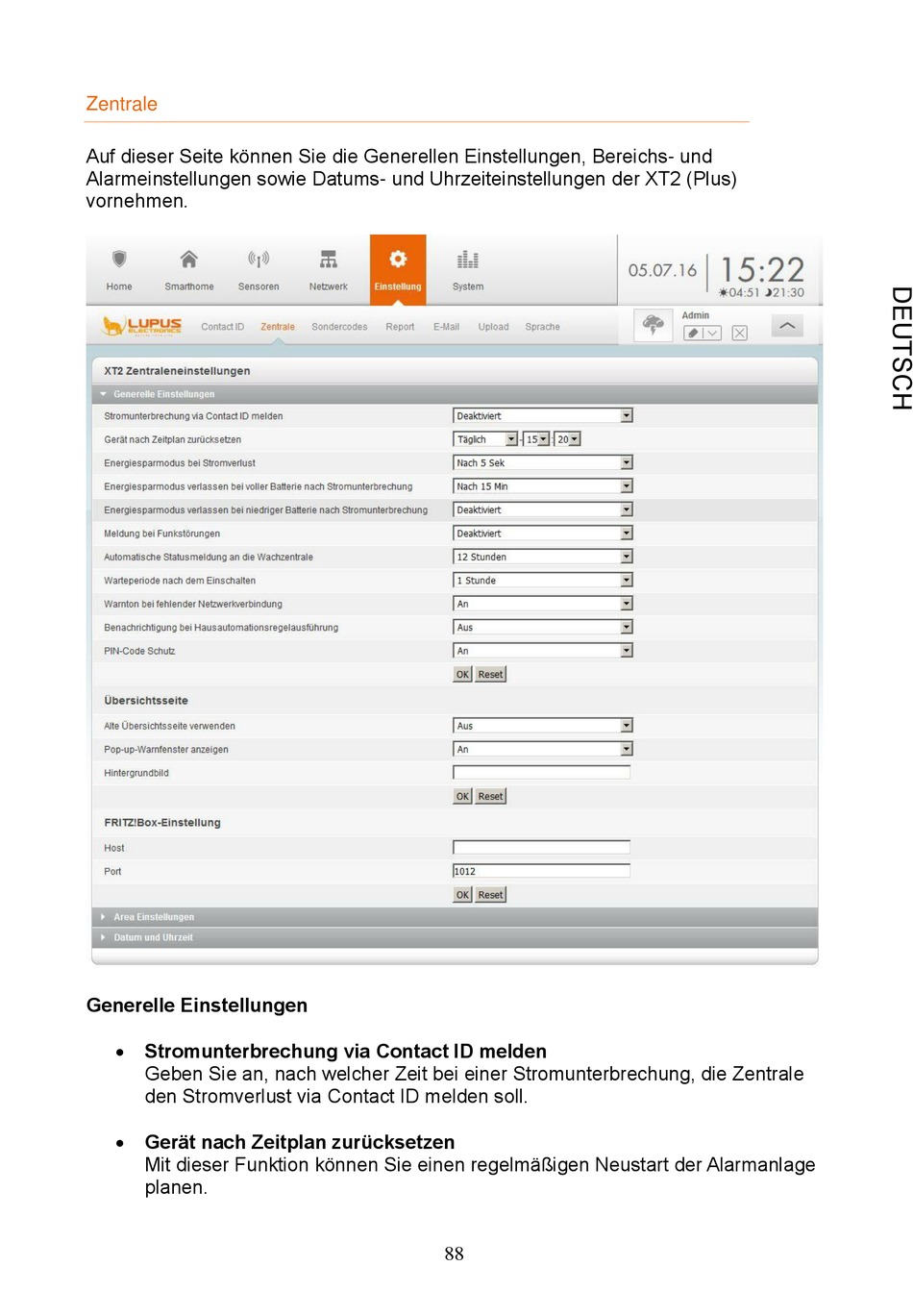Click the PIN-Code Schutz label
Viewport: 913px width, 1316px height.
139,651
